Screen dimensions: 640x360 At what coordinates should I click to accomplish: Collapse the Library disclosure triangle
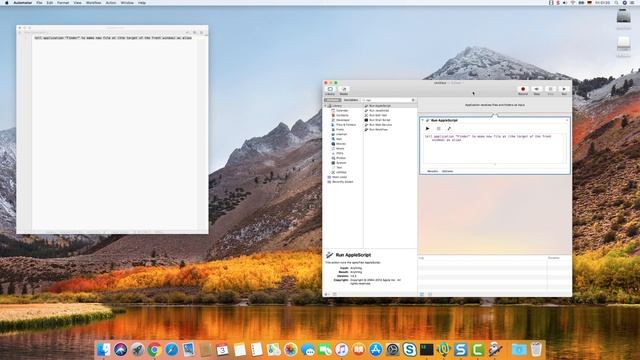[326, 106]
